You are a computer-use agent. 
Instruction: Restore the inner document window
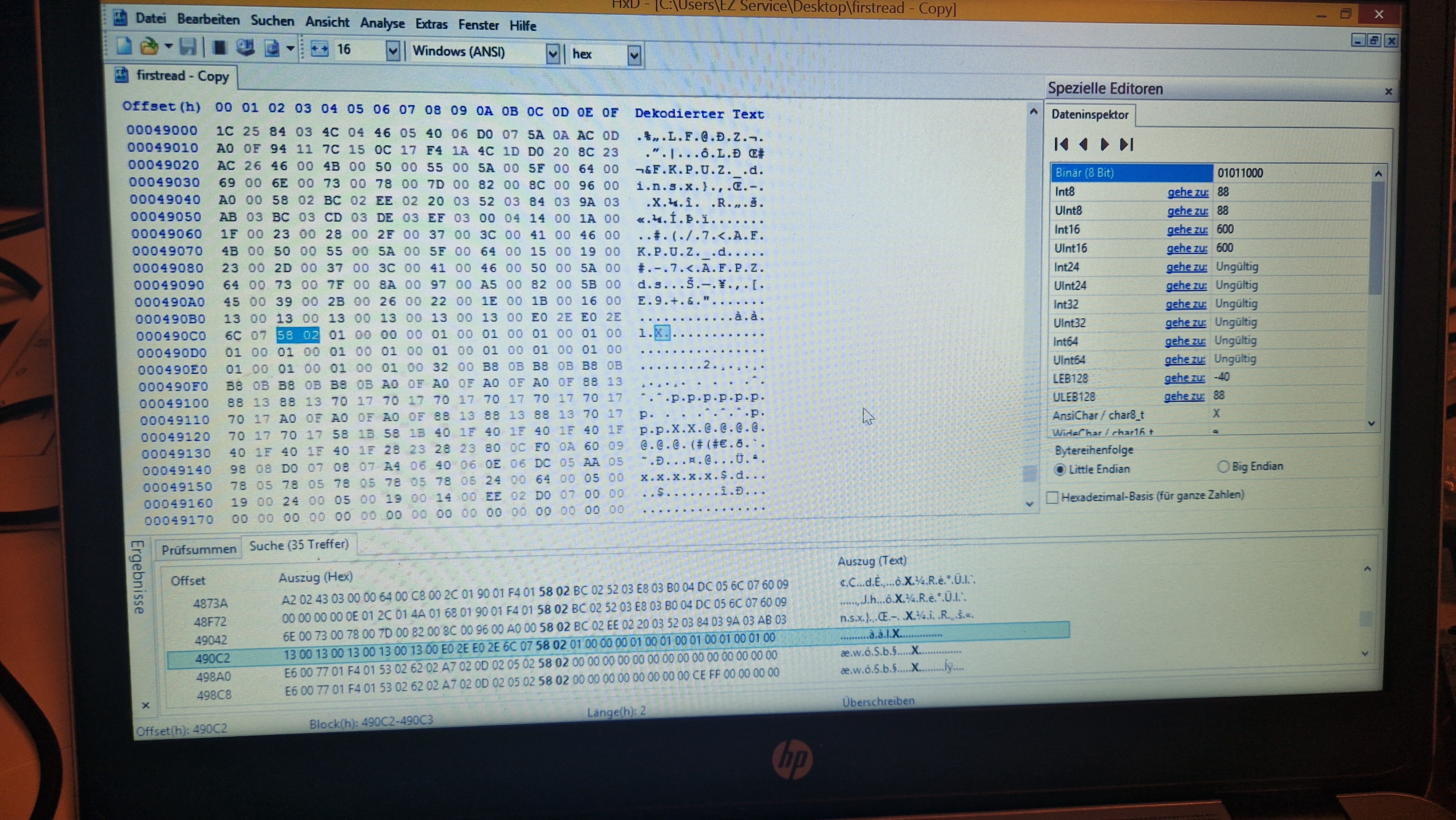click(x=1374, y=40)
